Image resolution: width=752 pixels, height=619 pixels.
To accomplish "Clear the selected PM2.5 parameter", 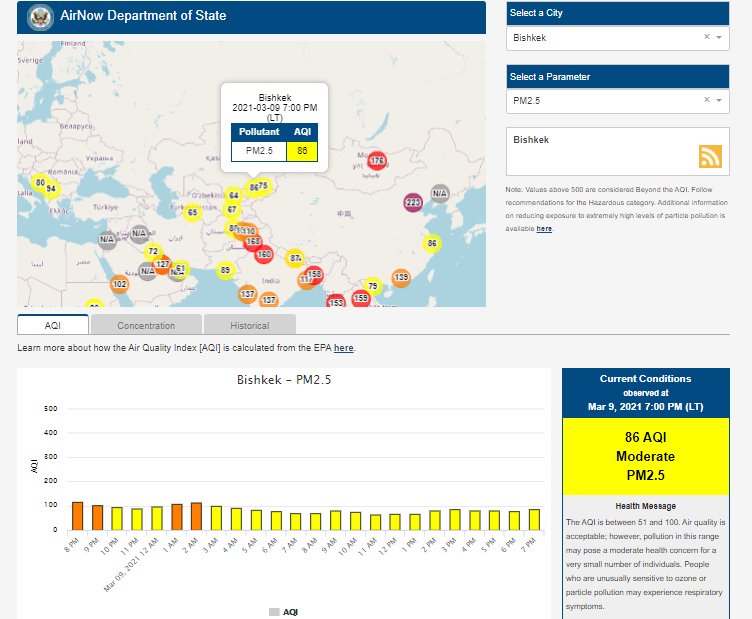I will (x=706, y=100).
